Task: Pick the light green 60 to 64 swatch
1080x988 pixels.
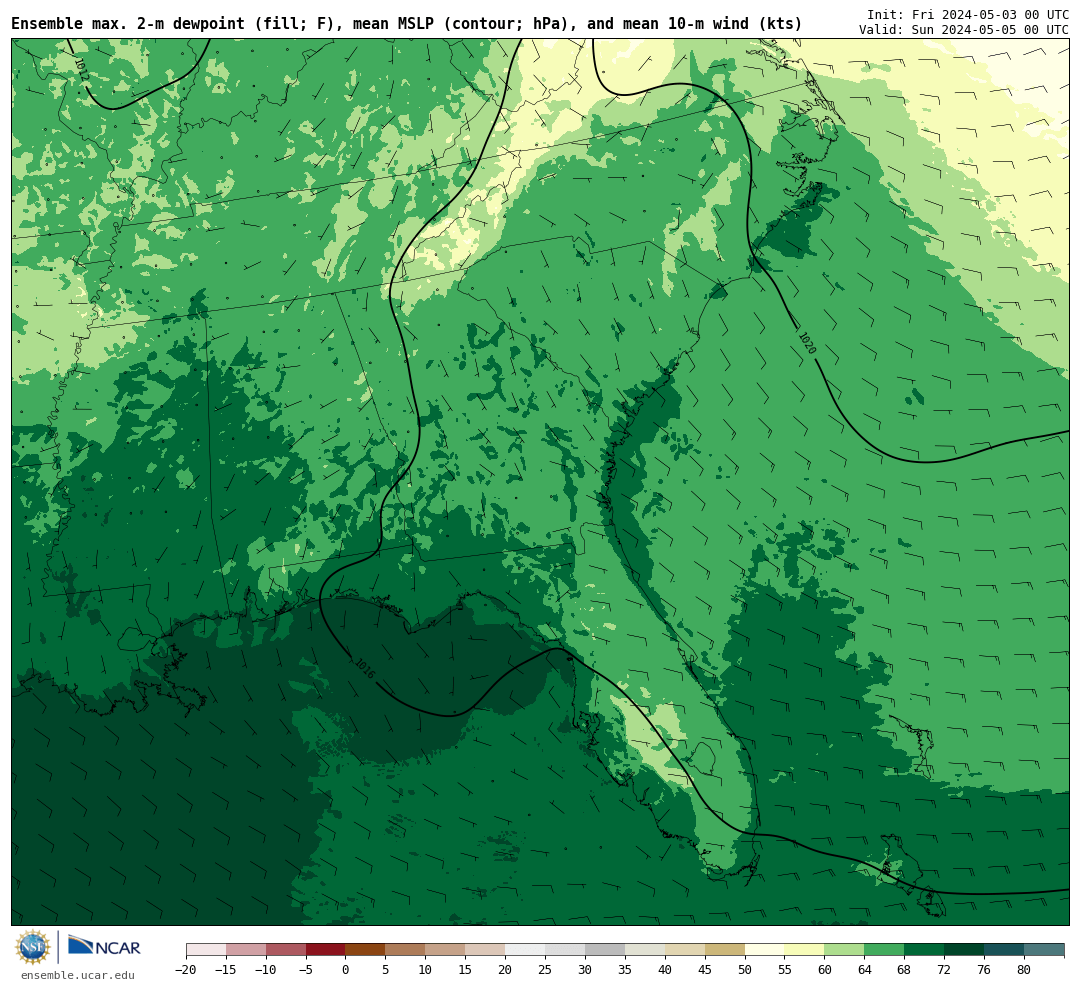Action: click(x=845, y=950)
